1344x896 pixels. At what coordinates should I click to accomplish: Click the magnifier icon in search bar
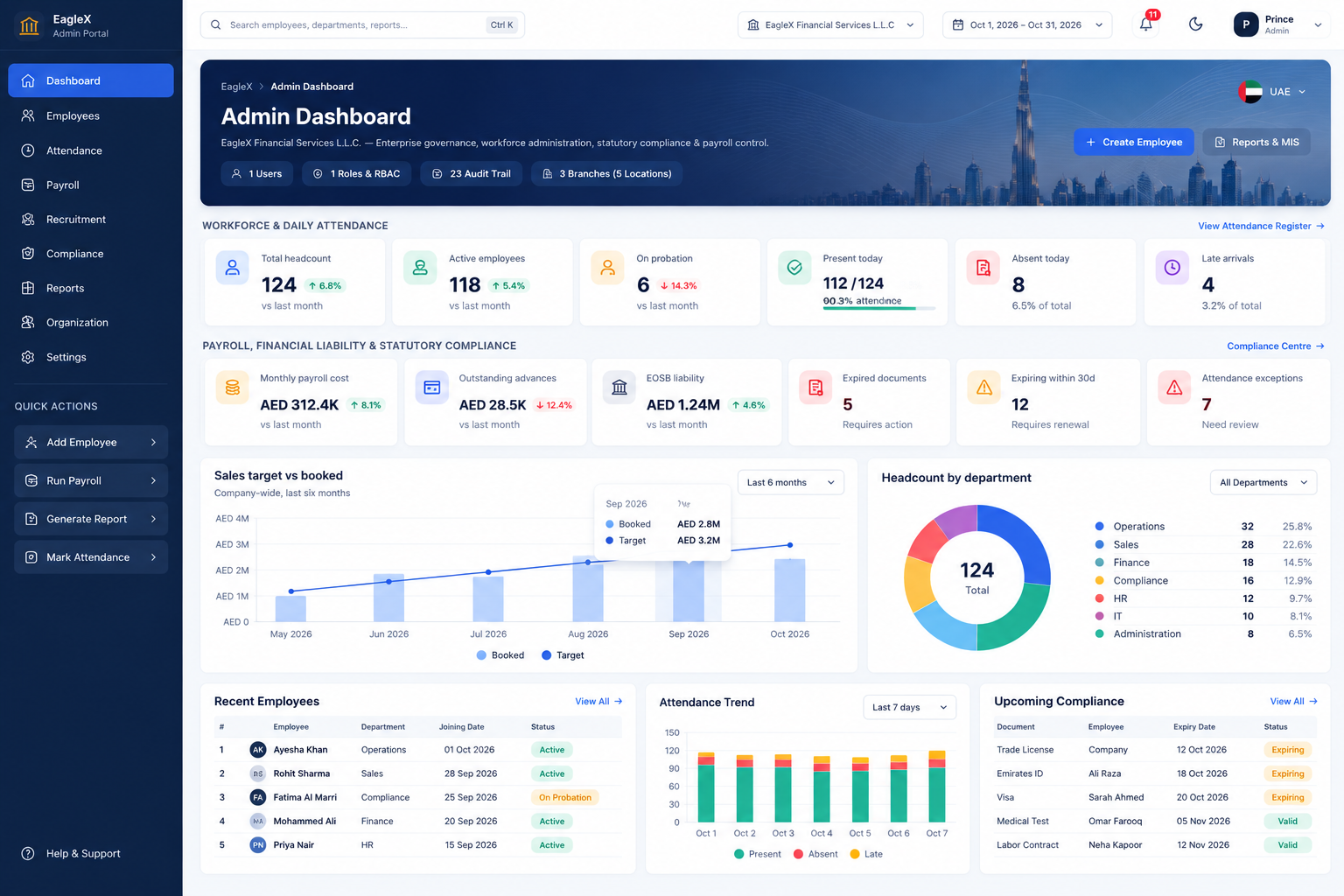click(216, 24)
